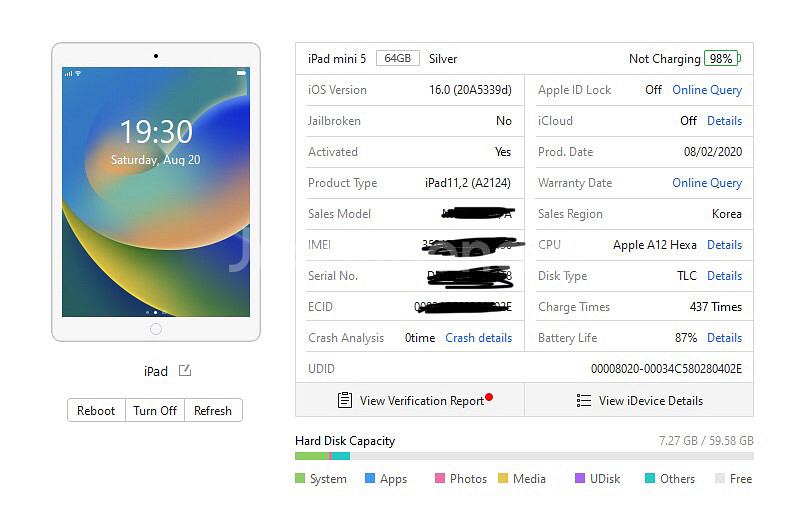Viewport: 806px width, 512px height.
Task: Click the Apps blue legend swatch
Action: click(370, 478)
